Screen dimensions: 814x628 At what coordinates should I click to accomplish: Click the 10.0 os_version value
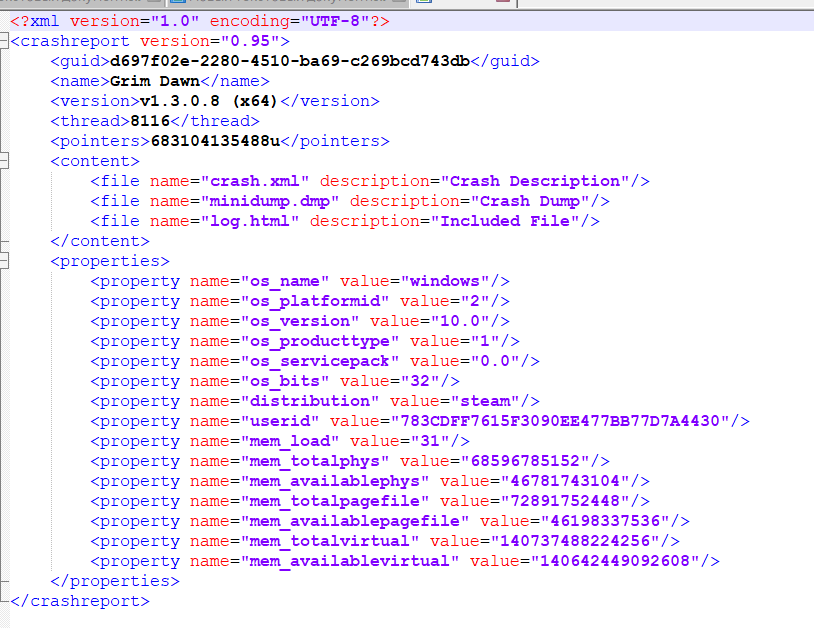[x=459, y=321]
